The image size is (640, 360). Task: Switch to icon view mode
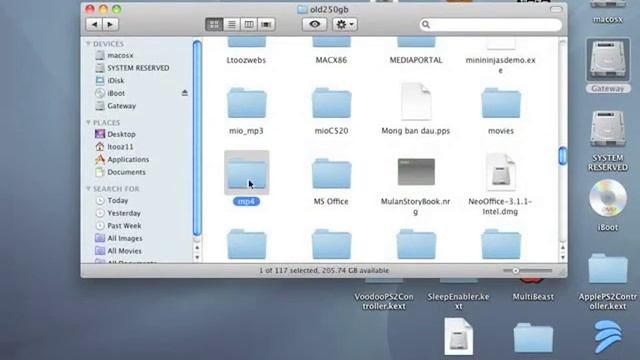pyautogui.click(x=214, y=24)
